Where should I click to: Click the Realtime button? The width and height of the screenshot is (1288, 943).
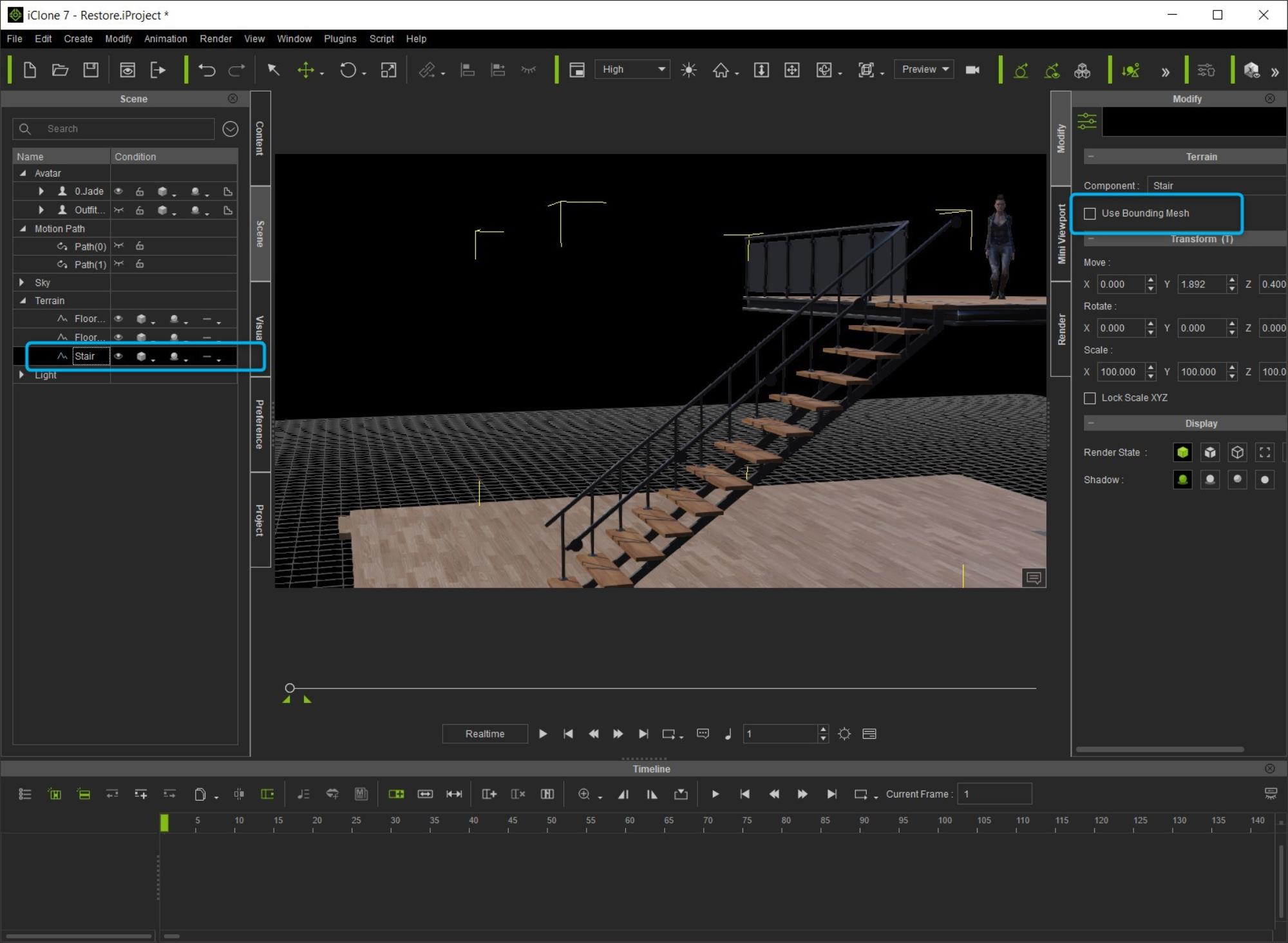click(x=485, y=734)
